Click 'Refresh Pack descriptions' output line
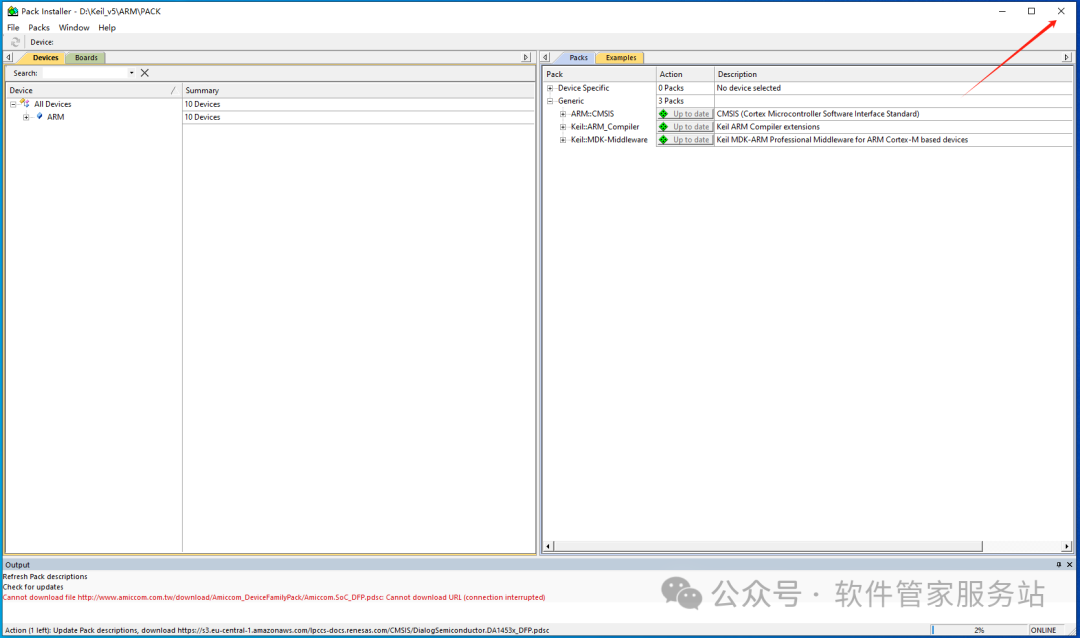 coord(45,577)
